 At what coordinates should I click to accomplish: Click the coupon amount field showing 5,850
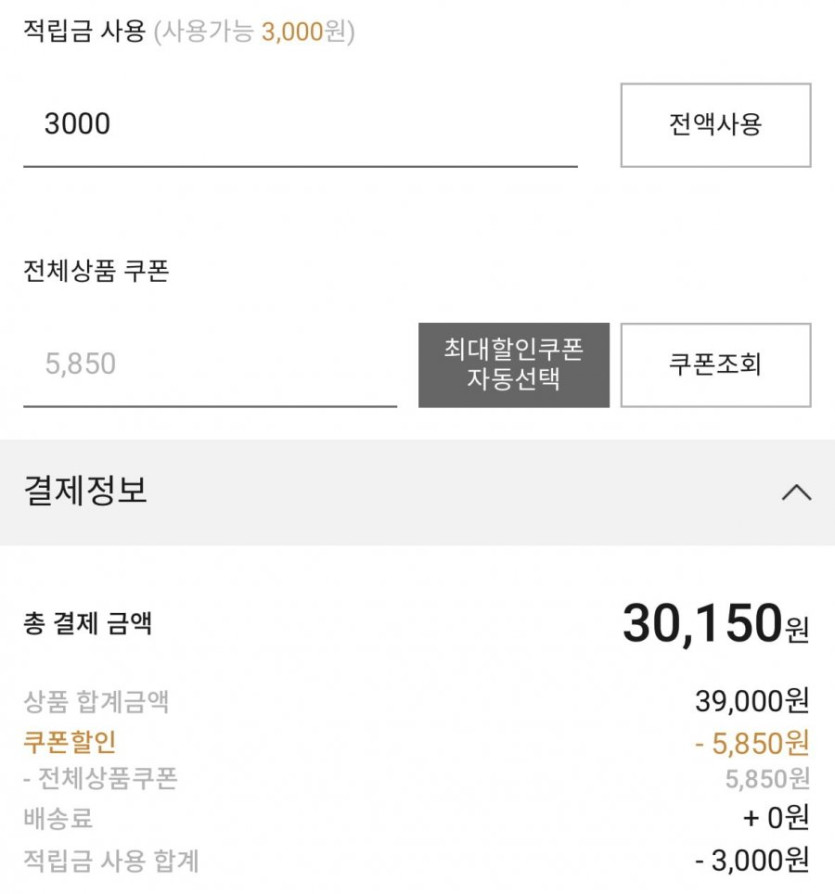coord(210,364)
